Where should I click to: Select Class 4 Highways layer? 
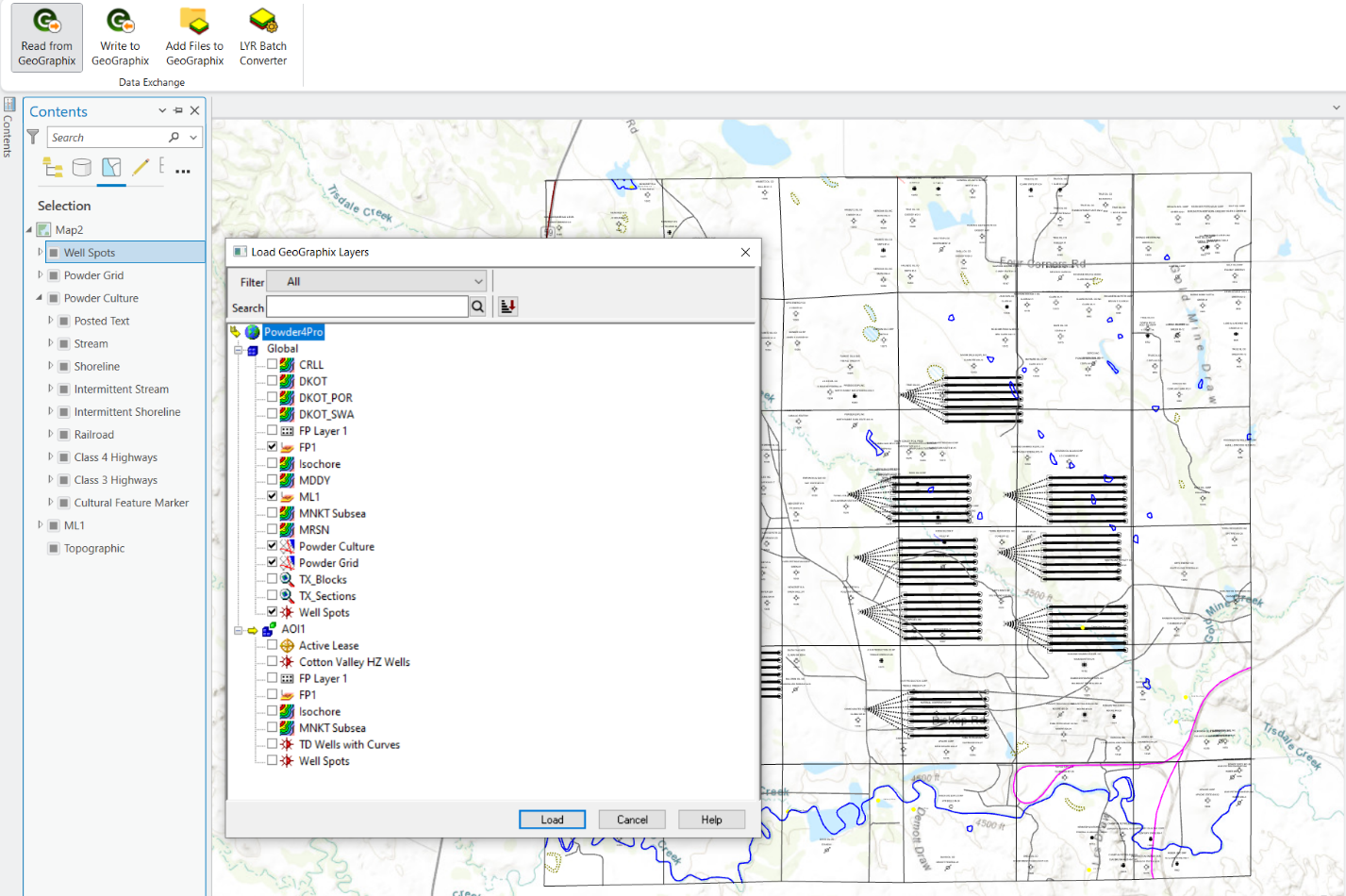pos(115,457)
